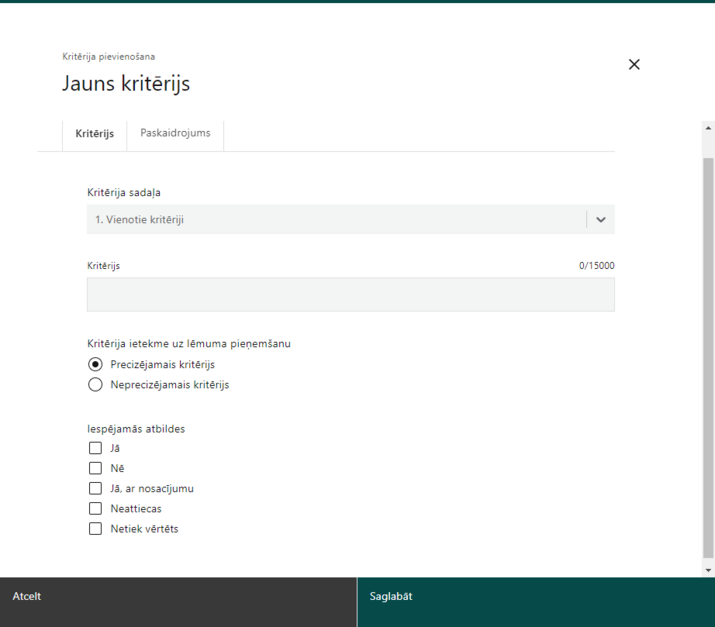
Task: Click the 'Kritērija sadaļa' label
Action: [124, 192]
